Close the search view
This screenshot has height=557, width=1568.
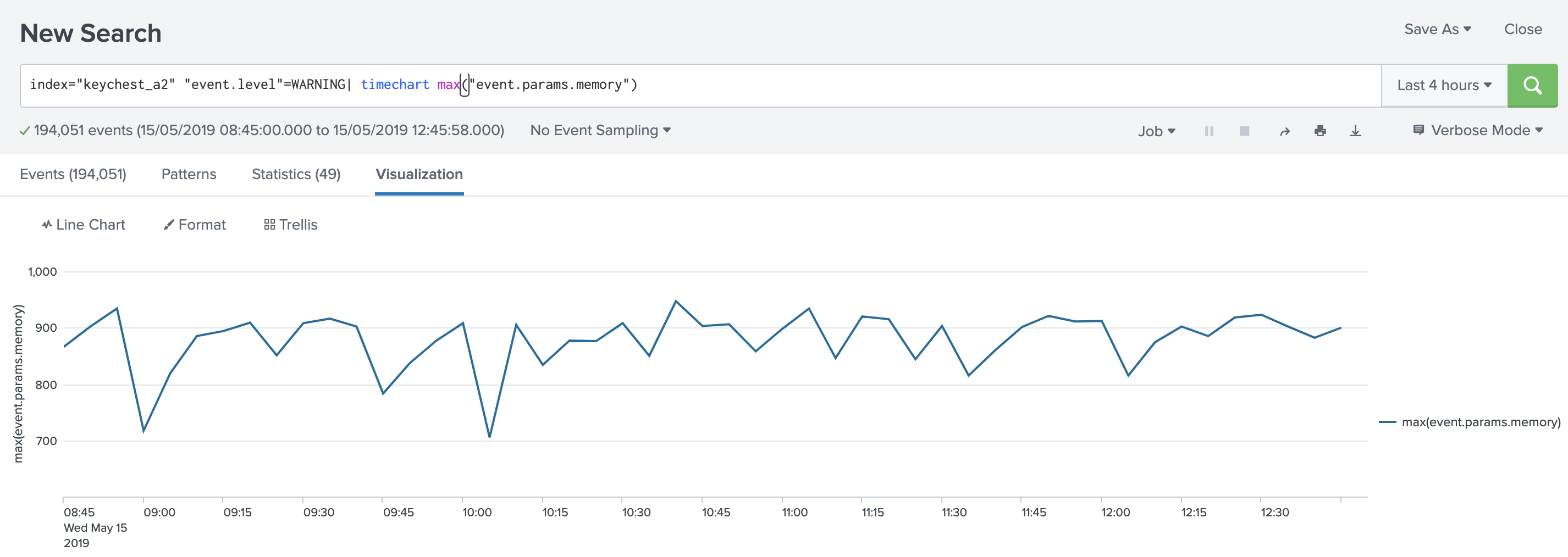(1522, 29)
